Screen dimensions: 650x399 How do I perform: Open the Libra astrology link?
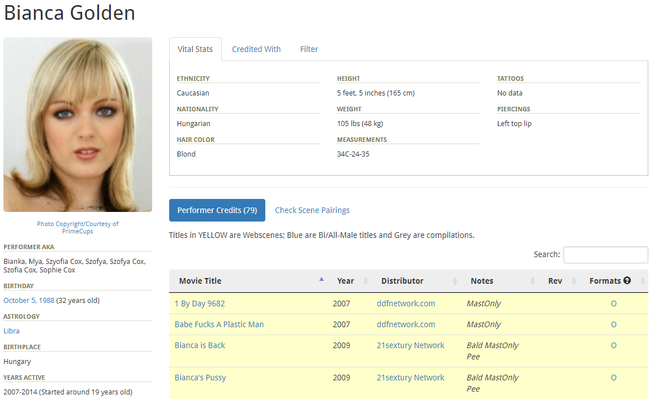pos(11,331)
